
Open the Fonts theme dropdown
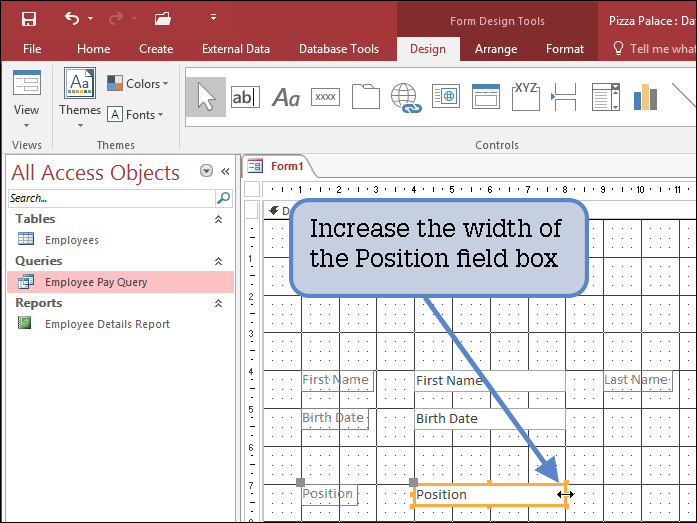click(x=135, y=115)
